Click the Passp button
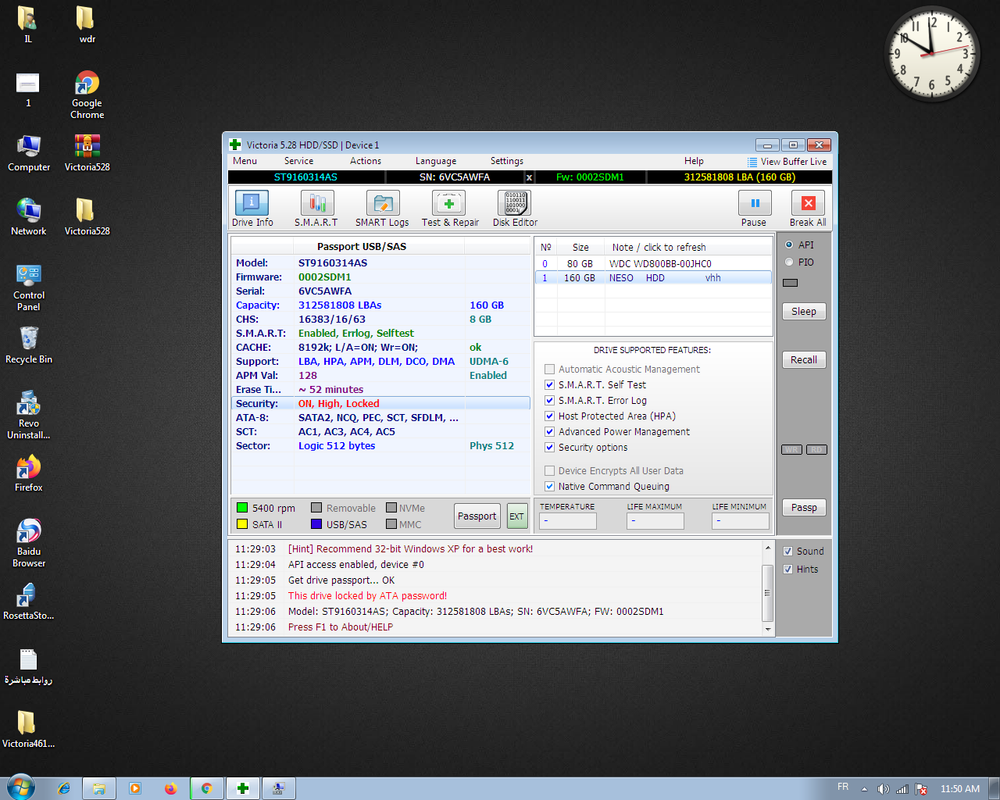1000x800 pixels. point(804,507)
